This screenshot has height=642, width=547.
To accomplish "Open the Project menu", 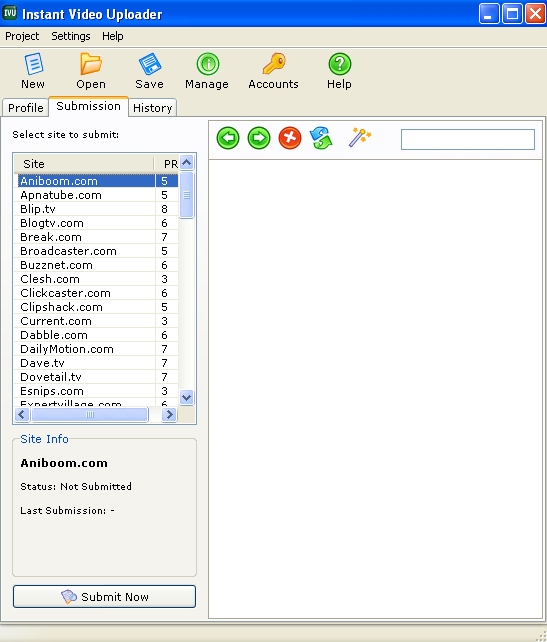I will coord(22,36).
